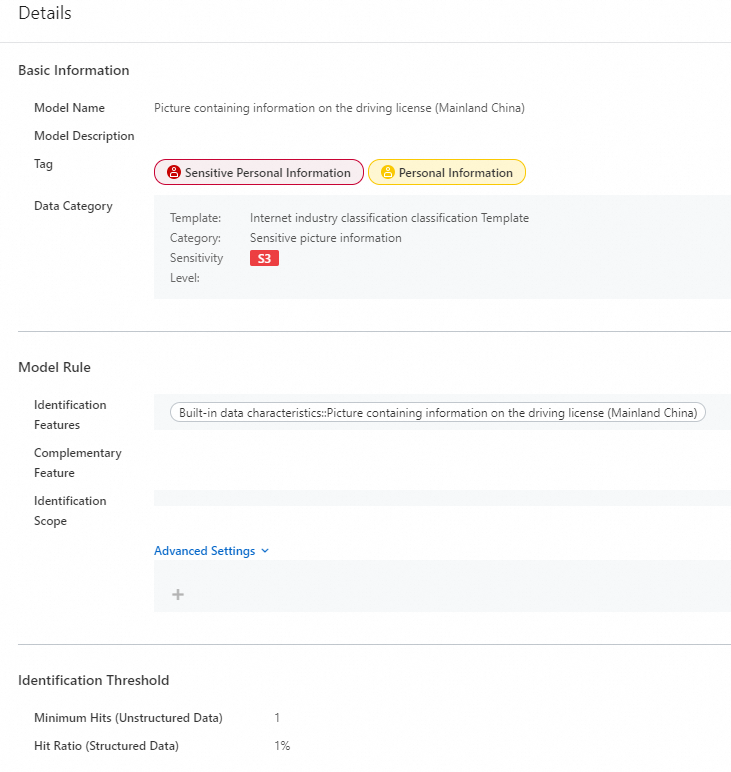Click the empty Identification Scope field
Image resolution: width=731 pixels, height=772 pixels.
442,498
